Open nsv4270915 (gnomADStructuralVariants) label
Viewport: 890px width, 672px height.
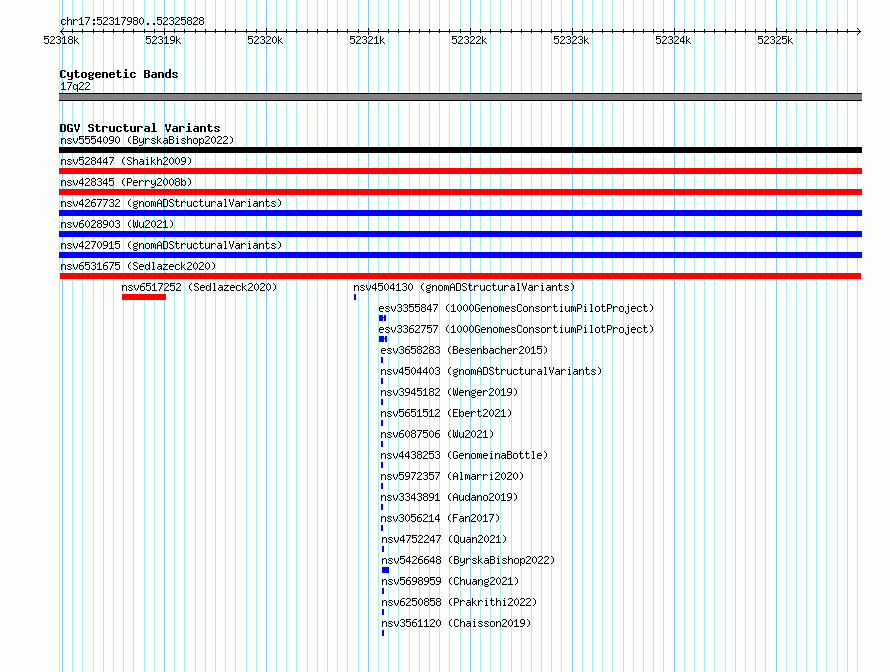click(x=171, y=245)
